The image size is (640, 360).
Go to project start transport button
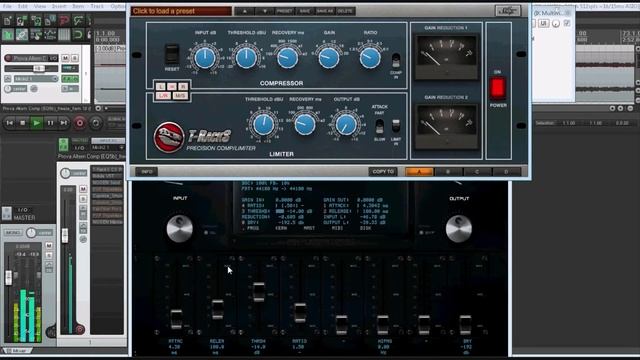point(10,122)
